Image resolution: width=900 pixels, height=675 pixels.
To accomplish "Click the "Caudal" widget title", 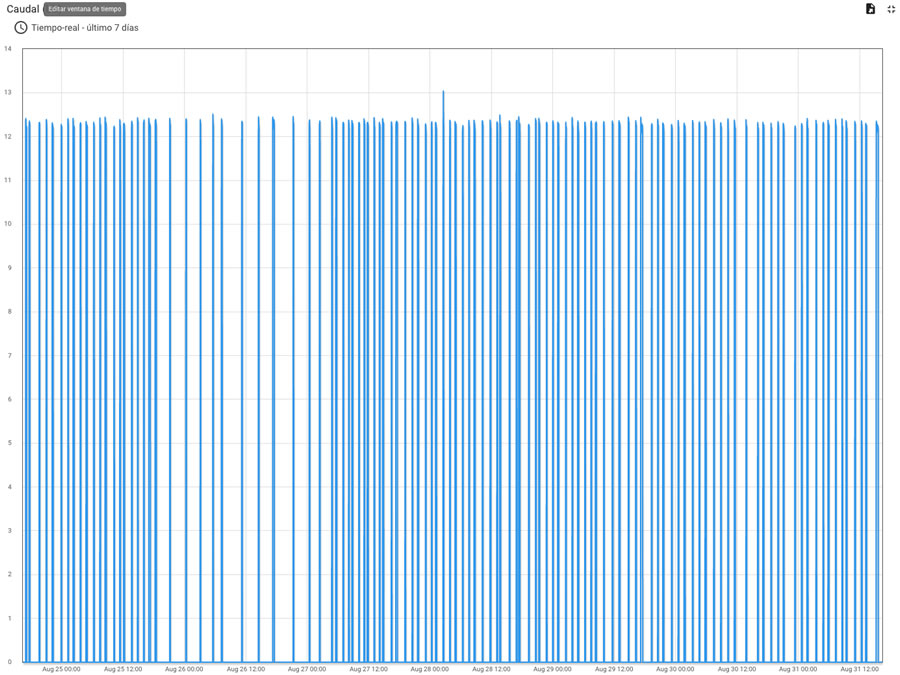I will pyautogui.click(x=22, y=9).
